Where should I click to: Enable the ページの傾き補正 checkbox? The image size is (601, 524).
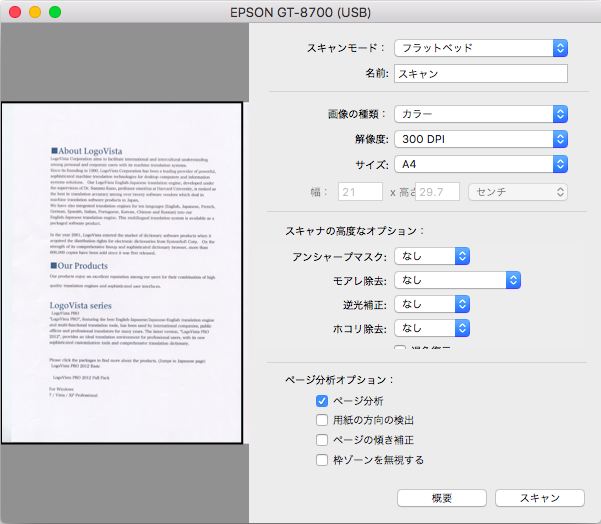322,440
